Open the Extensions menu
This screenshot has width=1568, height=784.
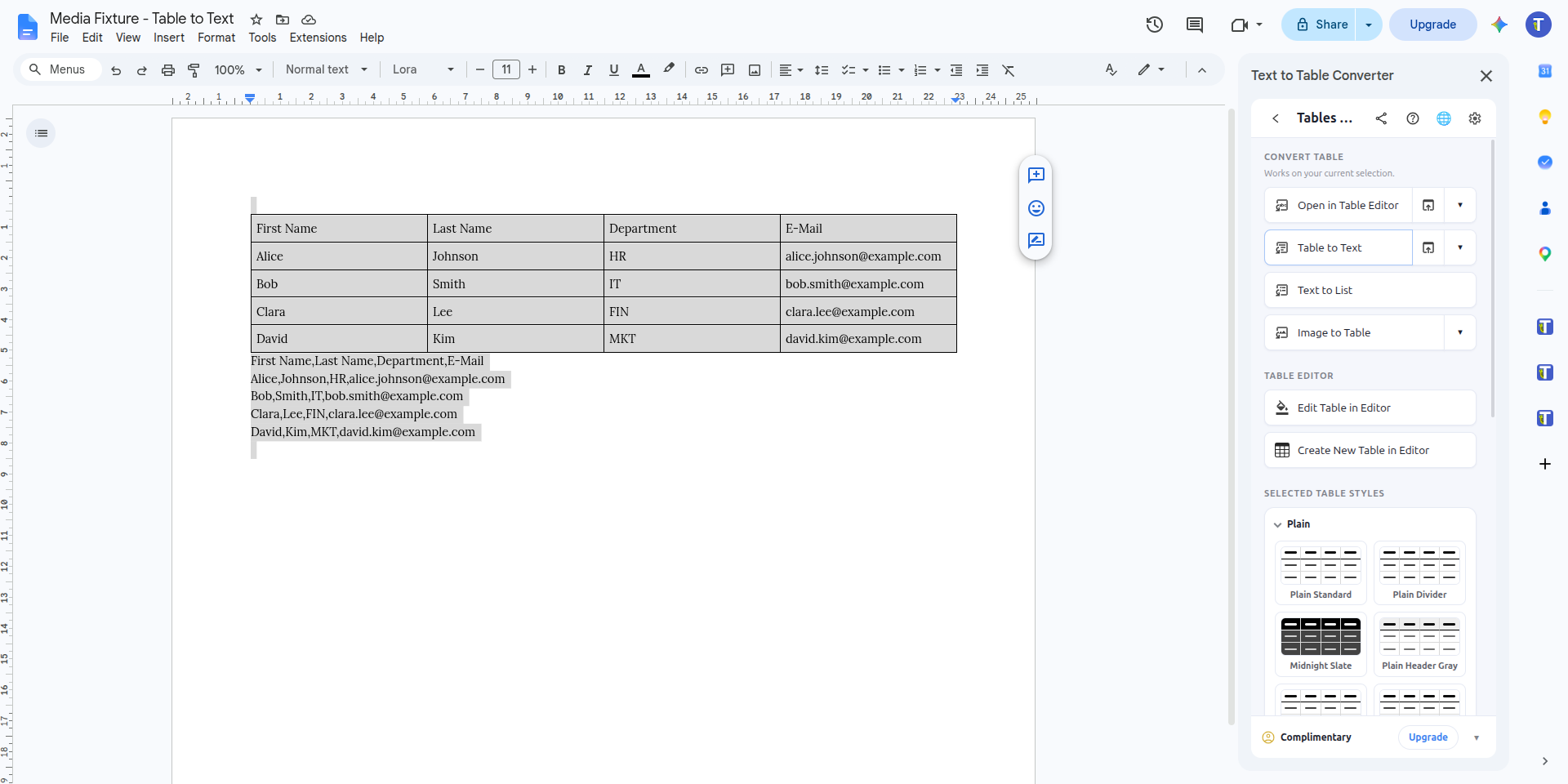click(x=318, y=38)
